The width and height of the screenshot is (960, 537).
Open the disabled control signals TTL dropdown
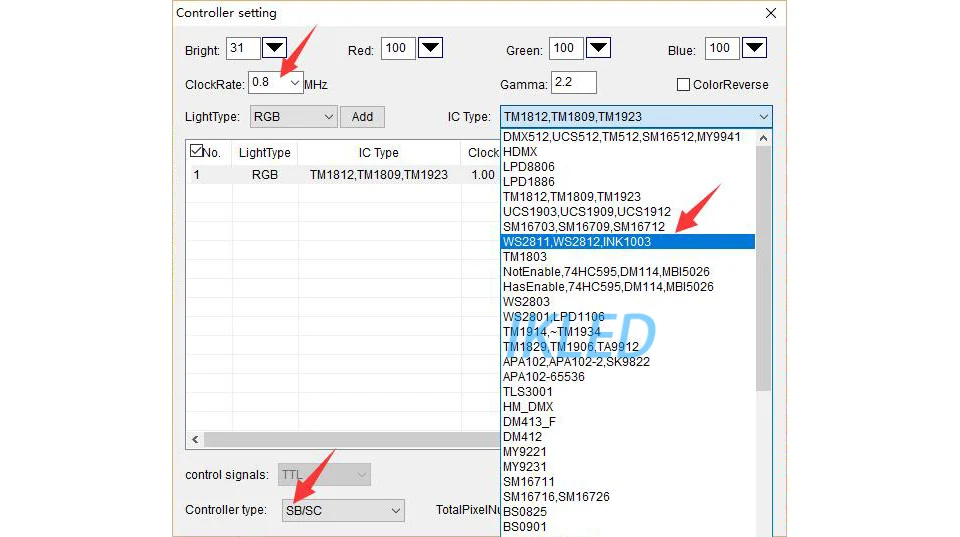[324, 475]
